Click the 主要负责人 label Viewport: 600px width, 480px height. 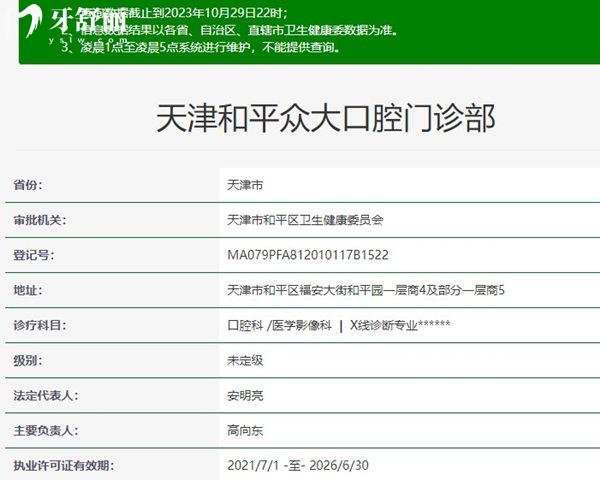tap(46, 431)
